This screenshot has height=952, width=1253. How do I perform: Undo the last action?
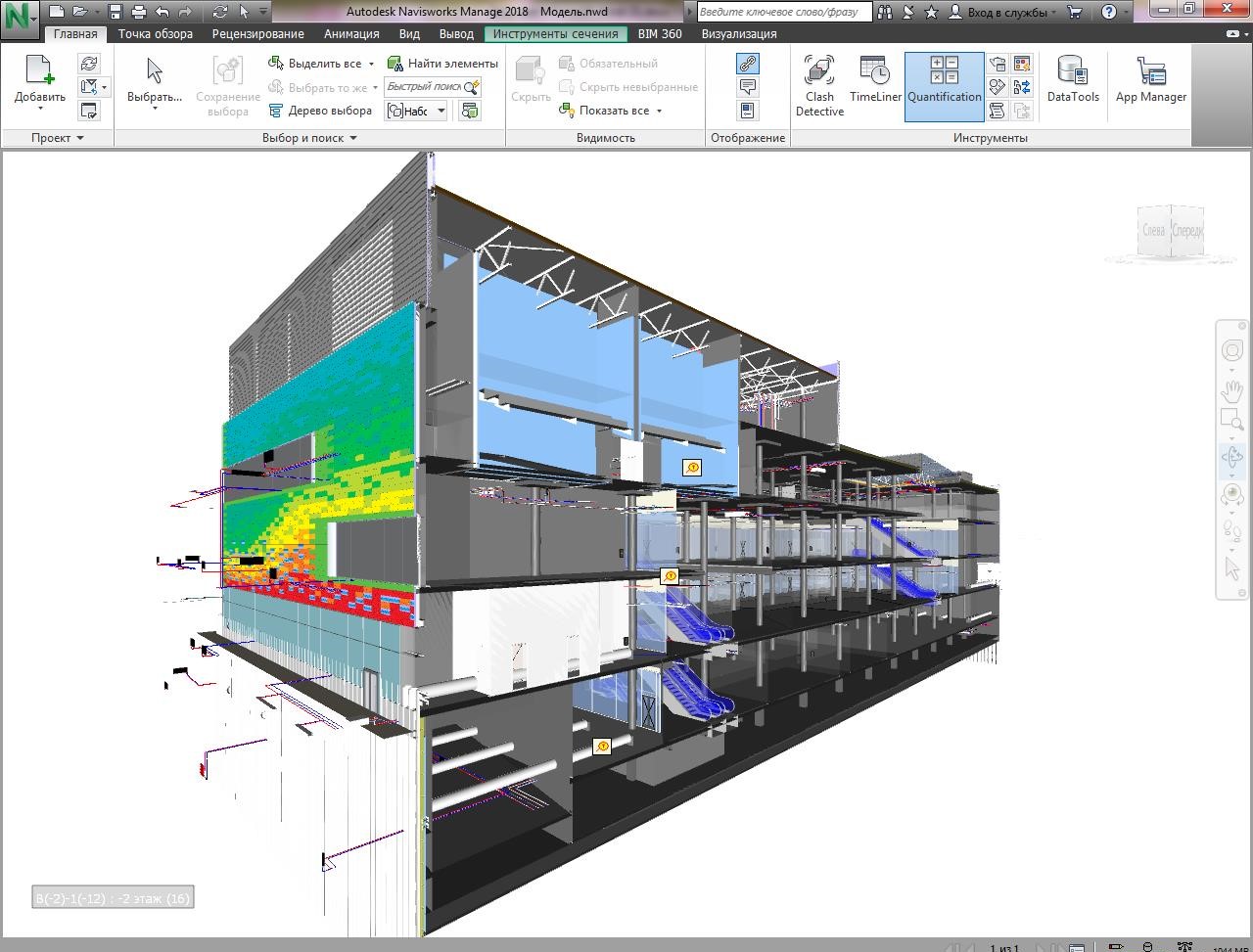click(162, 13)
